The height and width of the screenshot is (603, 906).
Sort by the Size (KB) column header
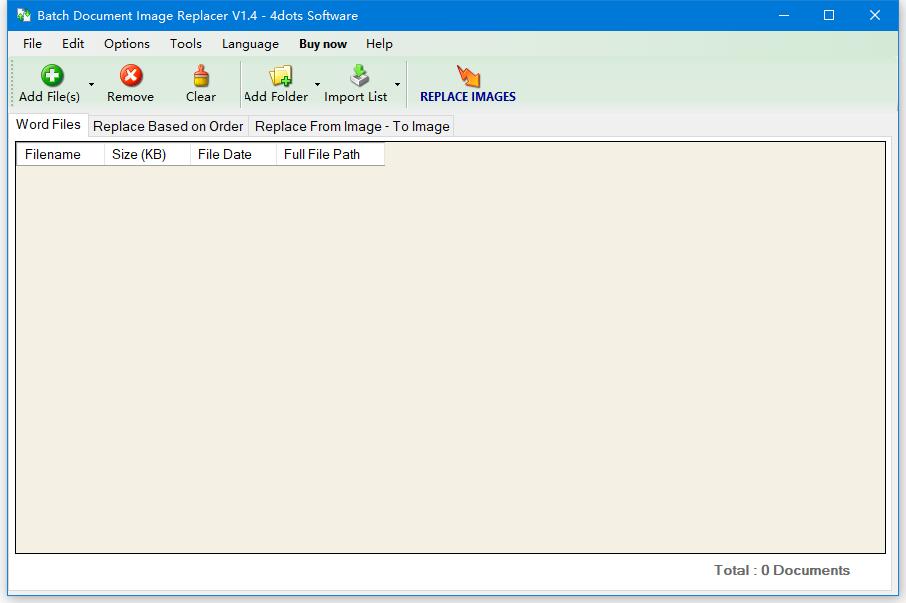(x=147, y=154)
